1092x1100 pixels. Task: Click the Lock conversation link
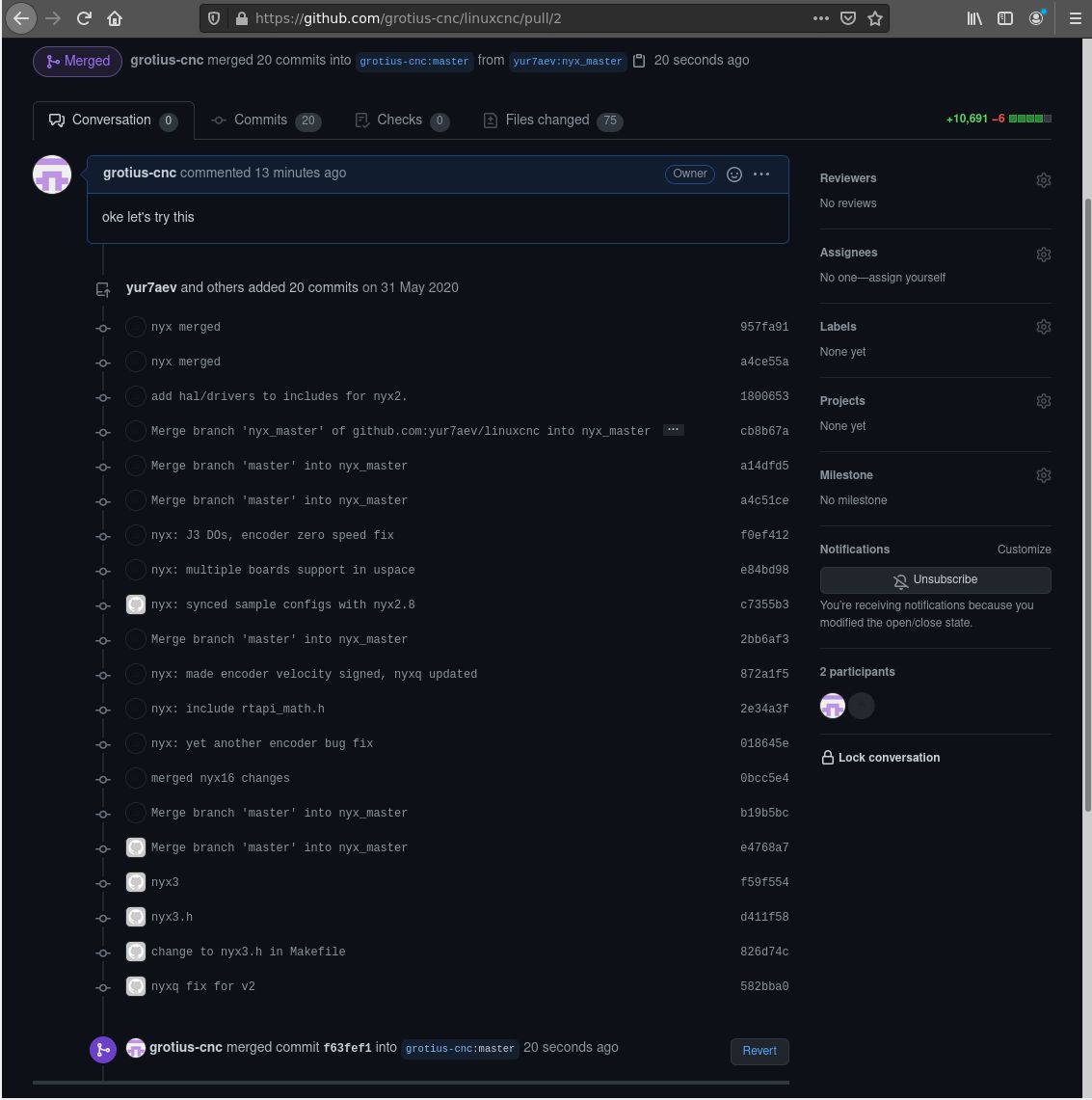[881, 758]
